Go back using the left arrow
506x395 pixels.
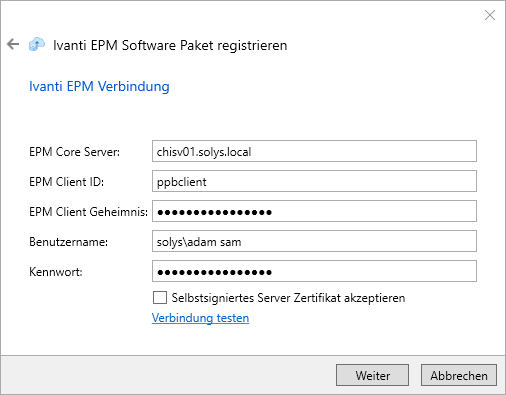(13, 44)
